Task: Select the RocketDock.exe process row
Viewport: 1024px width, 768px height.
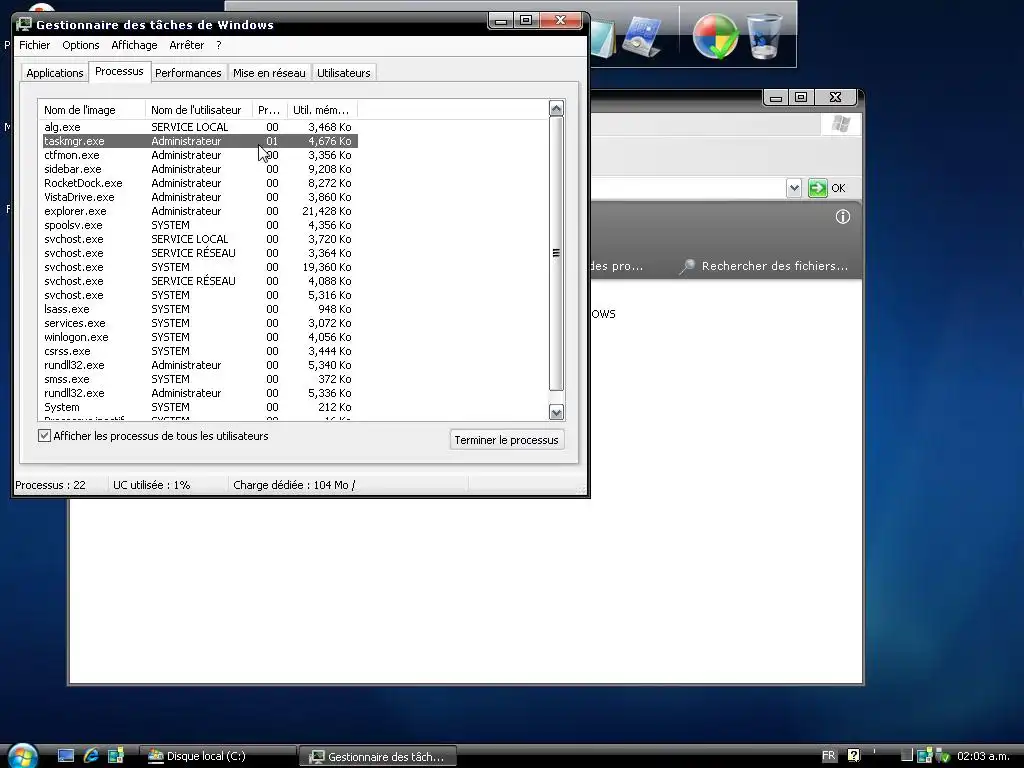Action: (x=199, y=183)
